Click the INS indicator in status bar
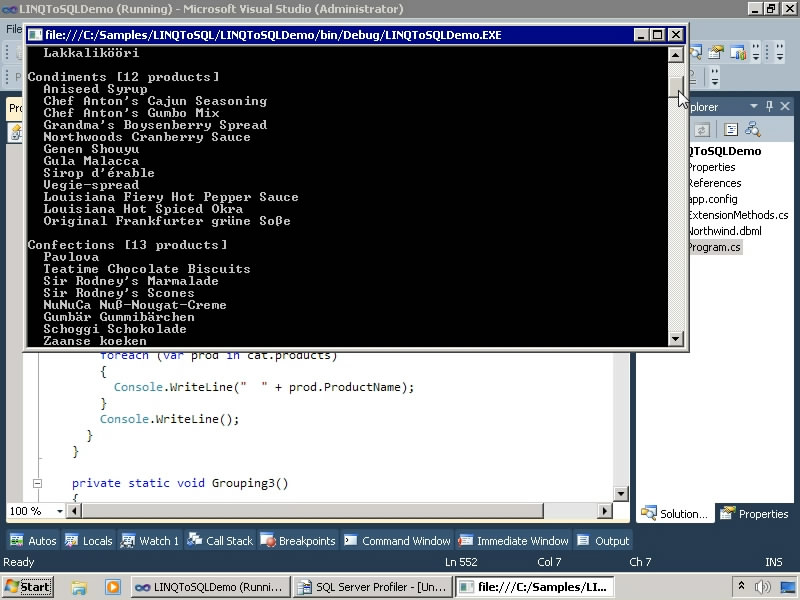 tap(773, 562)
